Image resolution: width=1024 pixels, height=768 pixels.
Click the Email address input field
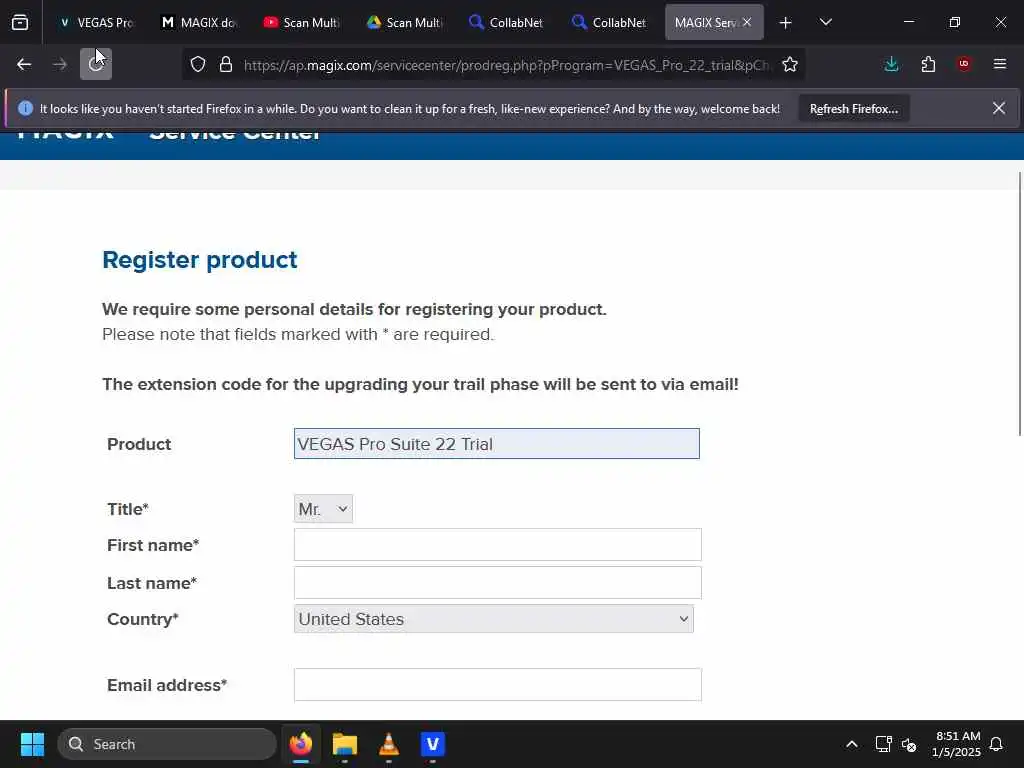pyautogui.click(x=498, y=684)
